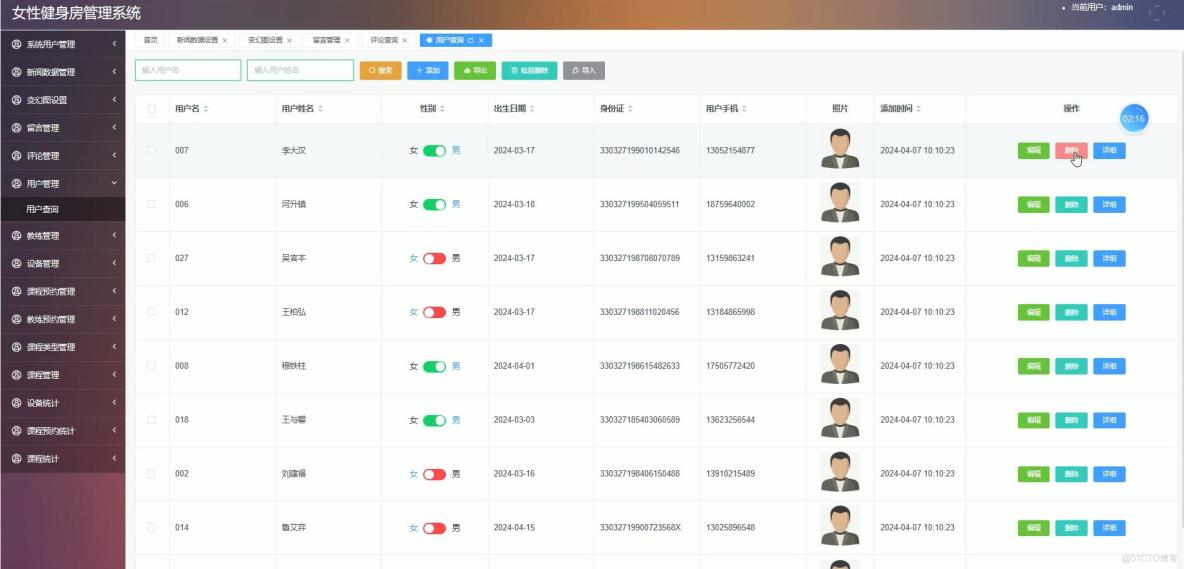Expand 教练预约管理 using its chevron
This screenshot has width=1184, height=569.
click(114, 318)
